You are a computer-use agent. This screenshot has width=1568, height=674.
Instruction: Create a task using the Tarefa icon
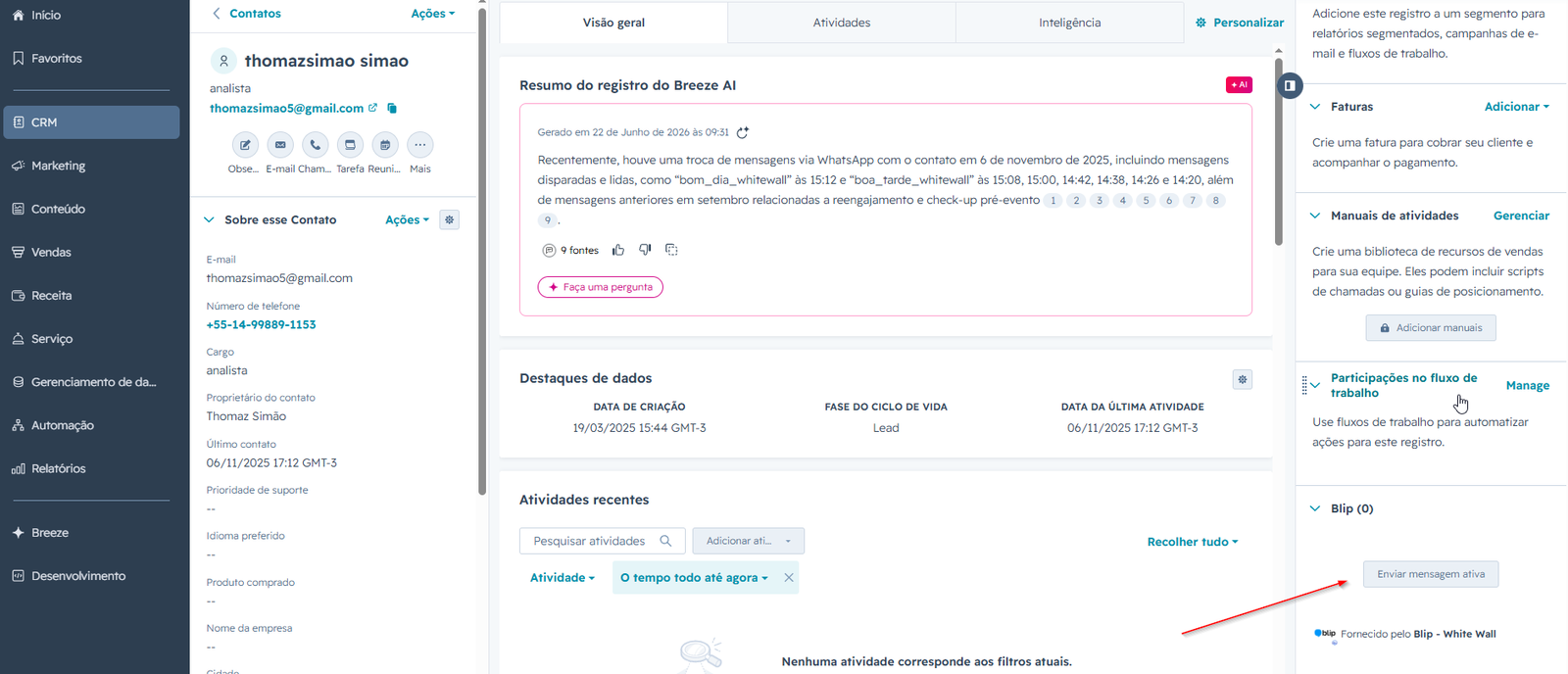[x=350, y=145]
